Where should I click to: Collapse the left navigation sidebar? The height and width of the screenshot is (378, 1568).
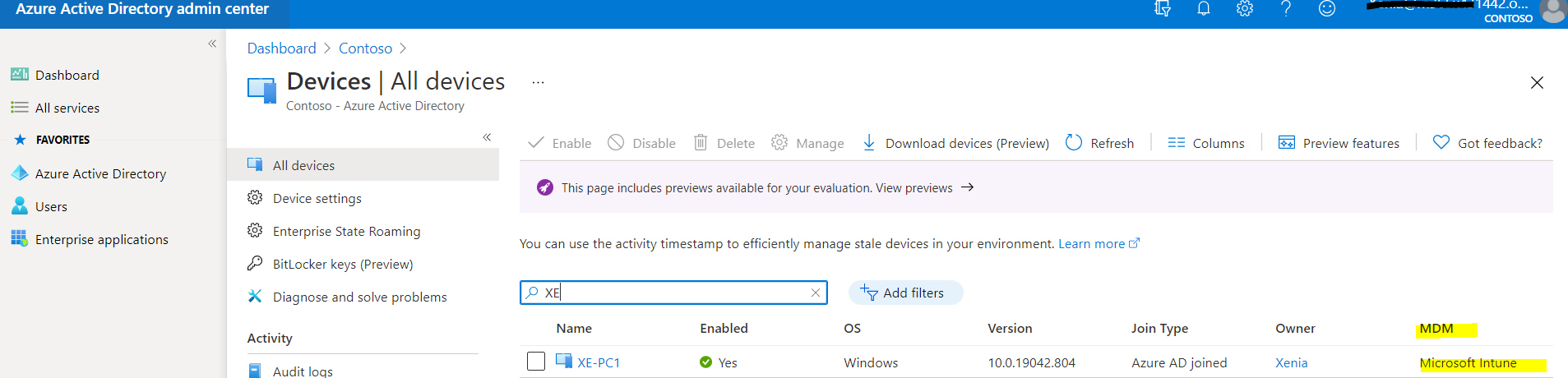(212, 44)
